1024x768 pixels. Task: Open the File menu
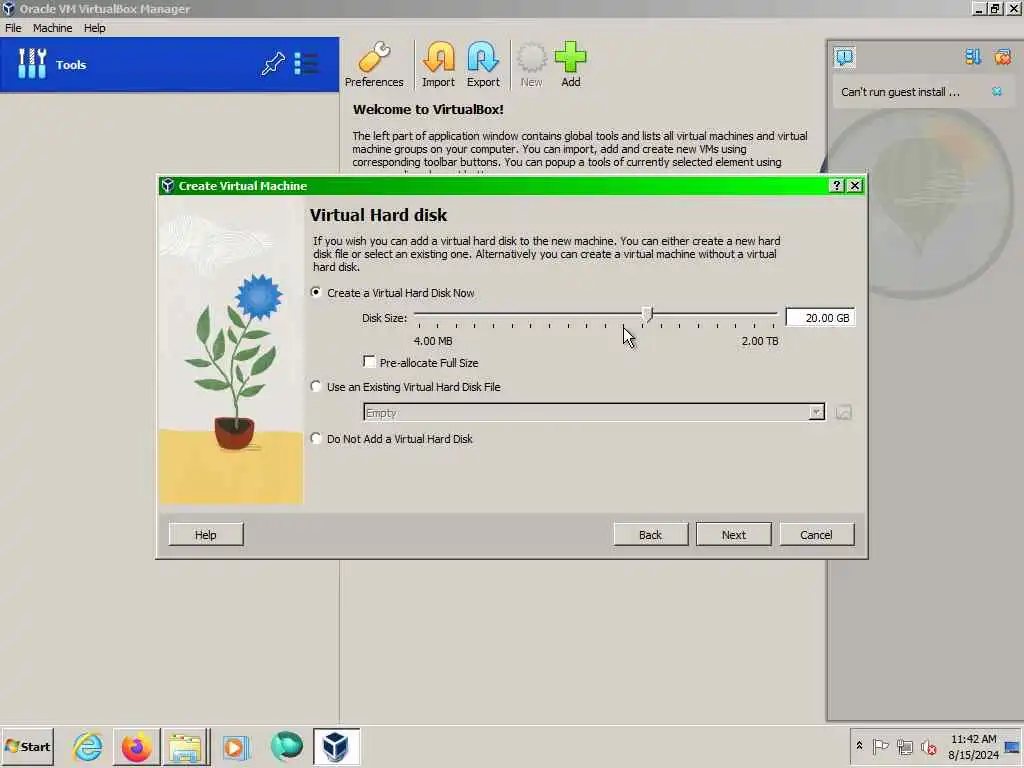[13, 28]
